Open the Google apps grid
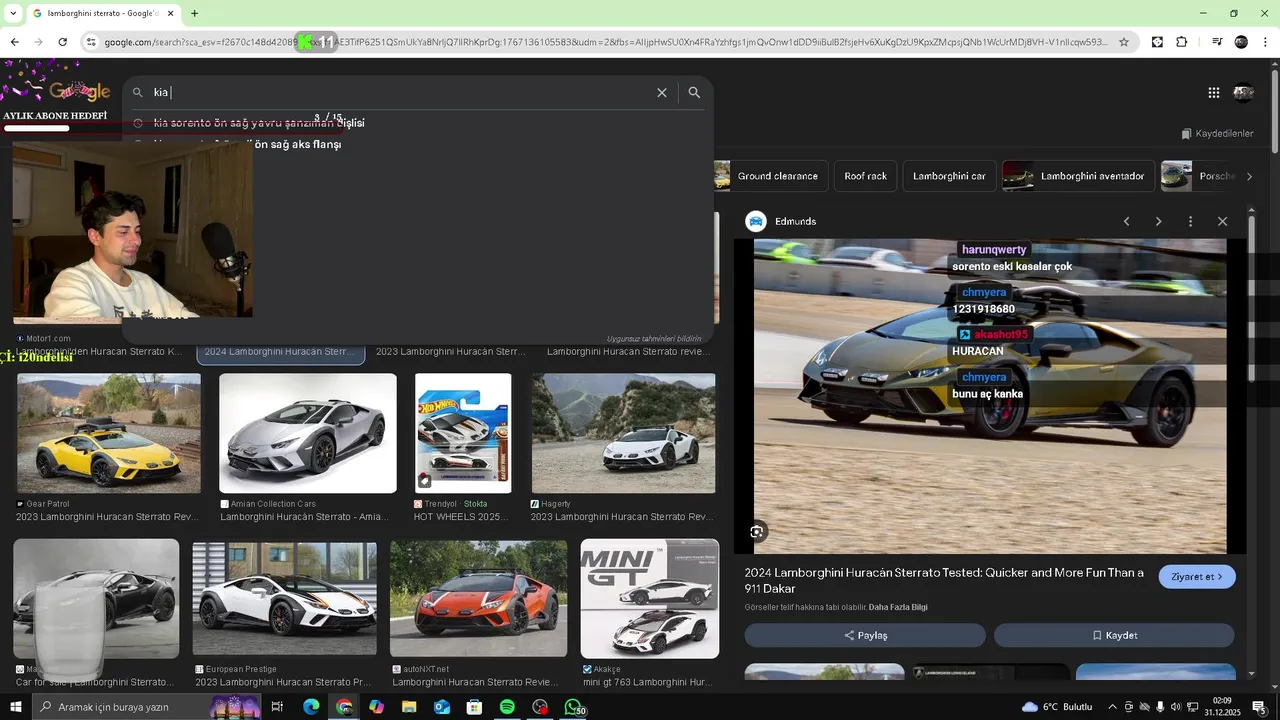Viewport: 1280px width, 720px height. tap(1213, 92)
